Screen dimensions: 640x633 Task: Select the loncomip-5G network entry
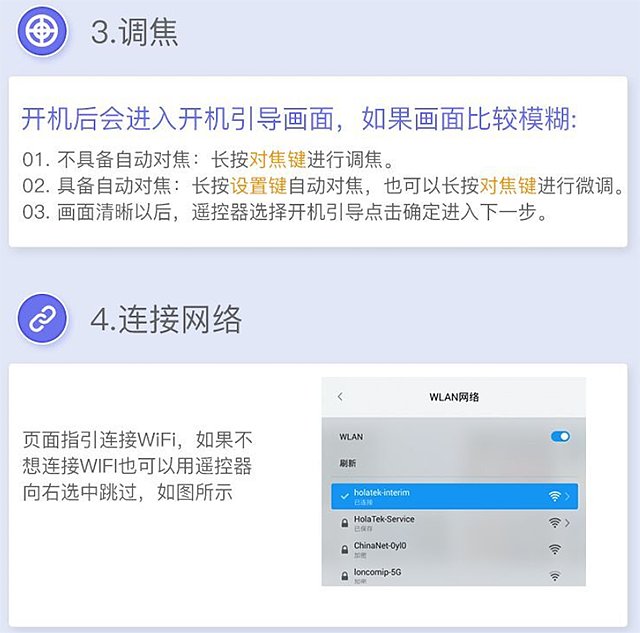click(455, 575)
